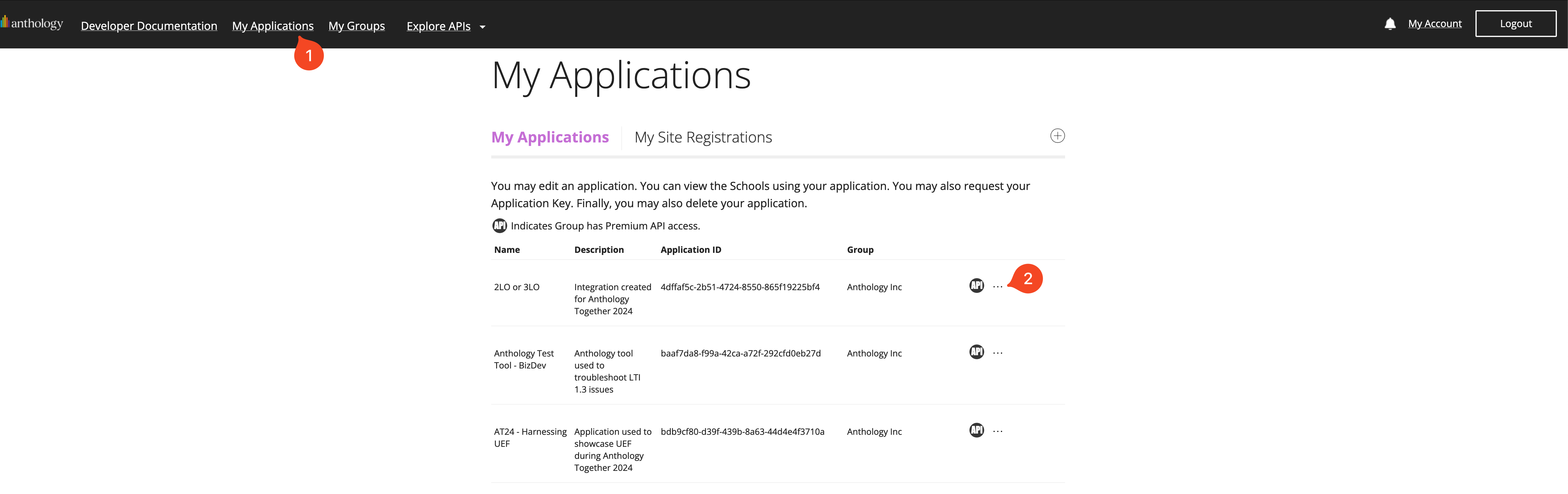Click application ID baaf7da8-f99a-42ca-a72f-292cfd0eb27d
The height and width of the screenshot is (494, 1568).
click(x=741, y=353)
